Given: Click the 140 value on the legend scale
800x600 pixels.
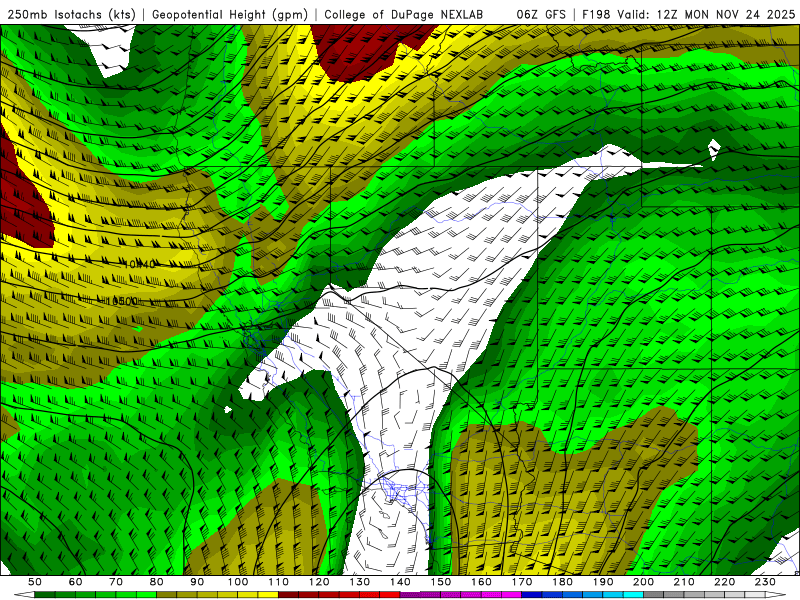Looking at the screenshot, I should coord(401,582).
